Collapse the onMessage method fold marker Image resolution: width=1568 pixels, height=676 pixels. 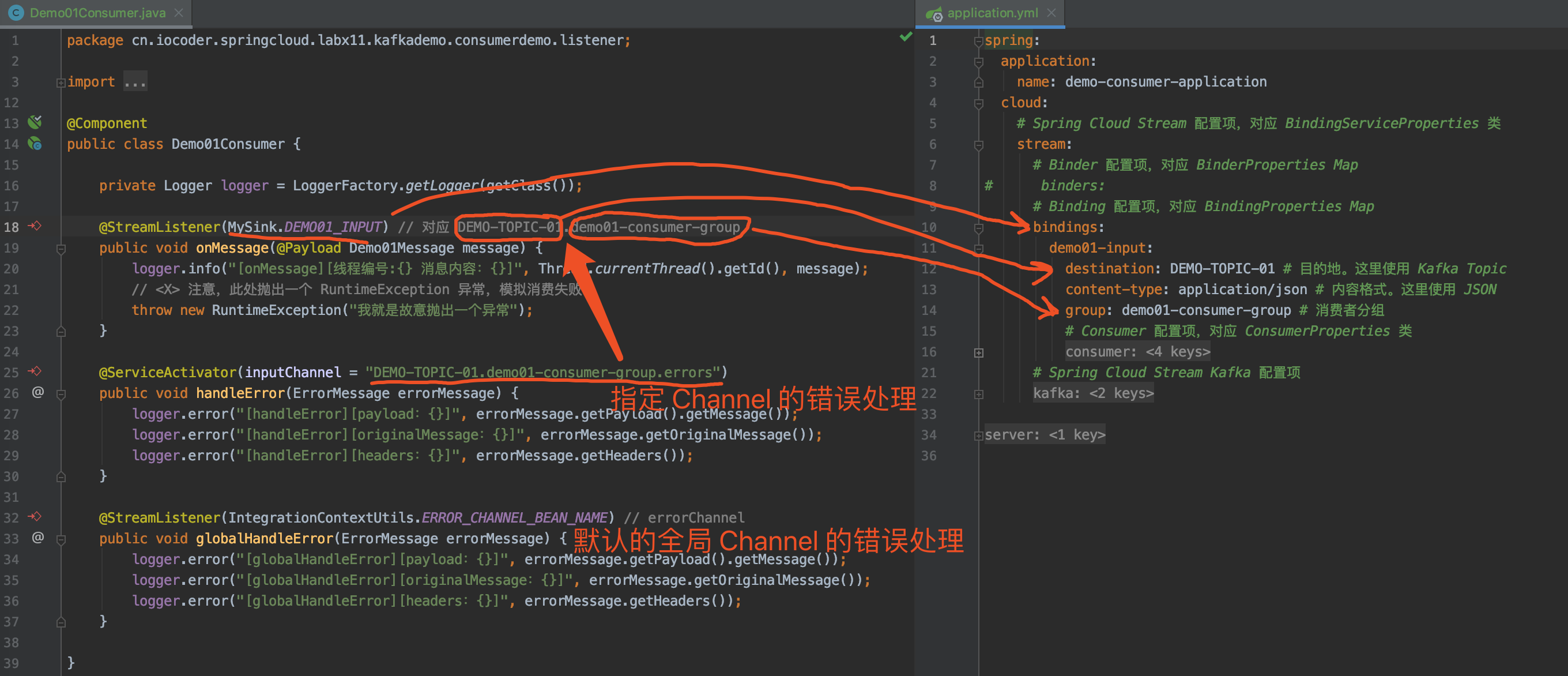tap(61, 249)
